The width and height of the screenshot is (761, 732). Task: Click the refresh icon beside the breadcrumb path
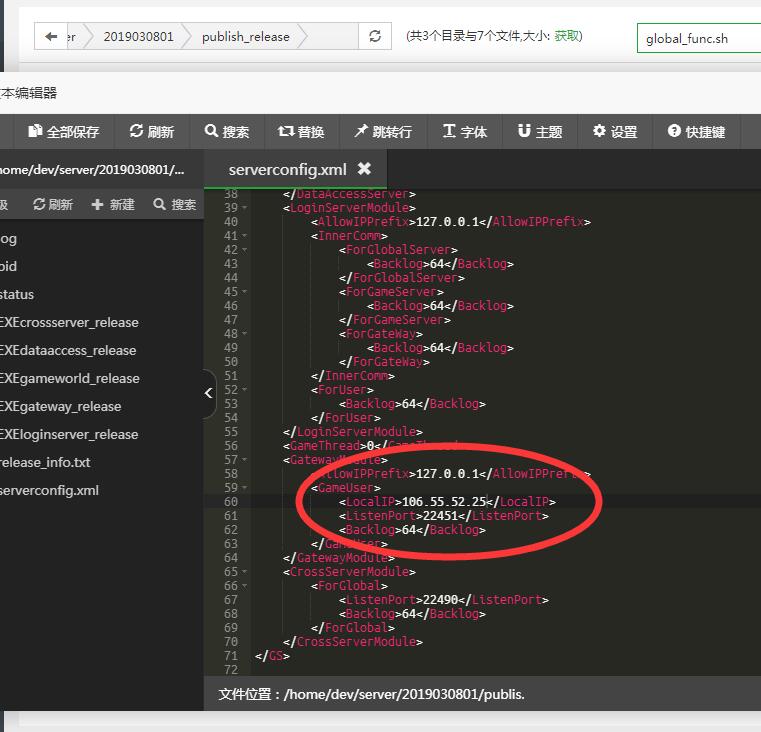pos(374,36)
